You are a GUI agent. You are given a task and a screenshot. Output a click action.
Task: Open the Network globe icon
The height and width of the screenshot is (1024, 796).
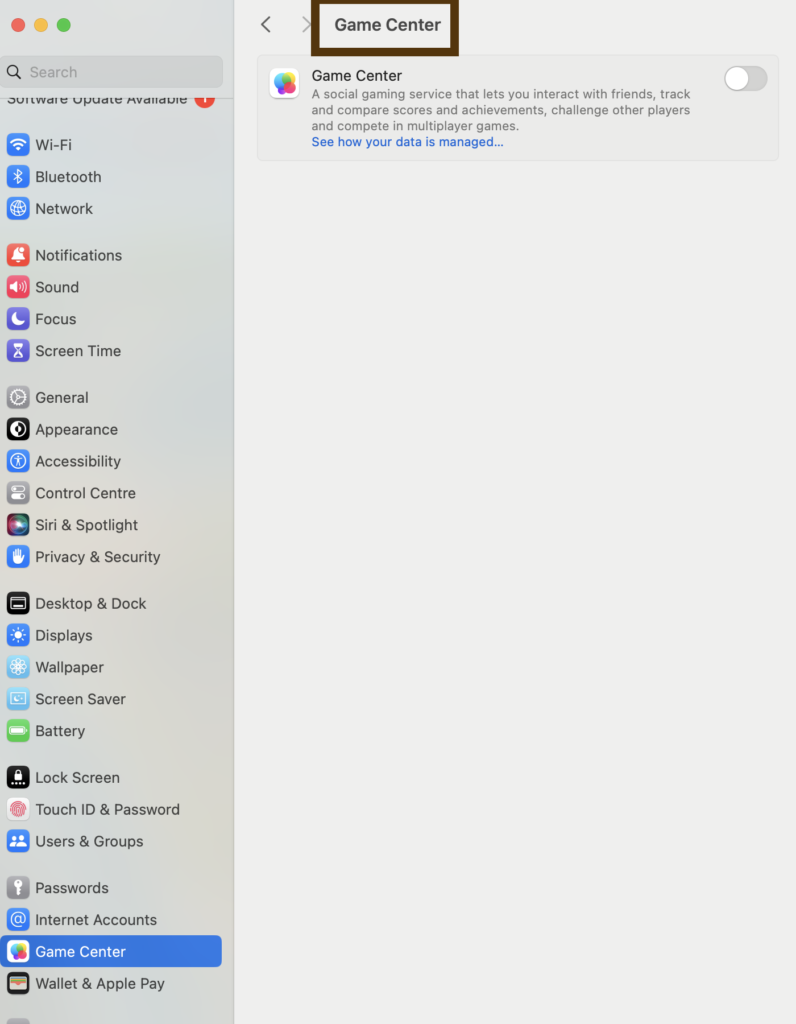pos(18,208)
